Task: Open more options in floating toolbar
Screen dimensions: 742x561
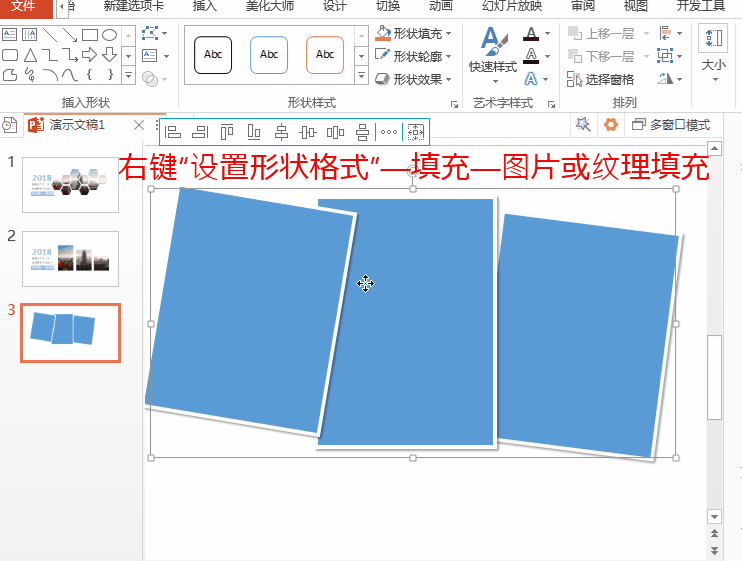Action: click(389, 132)
